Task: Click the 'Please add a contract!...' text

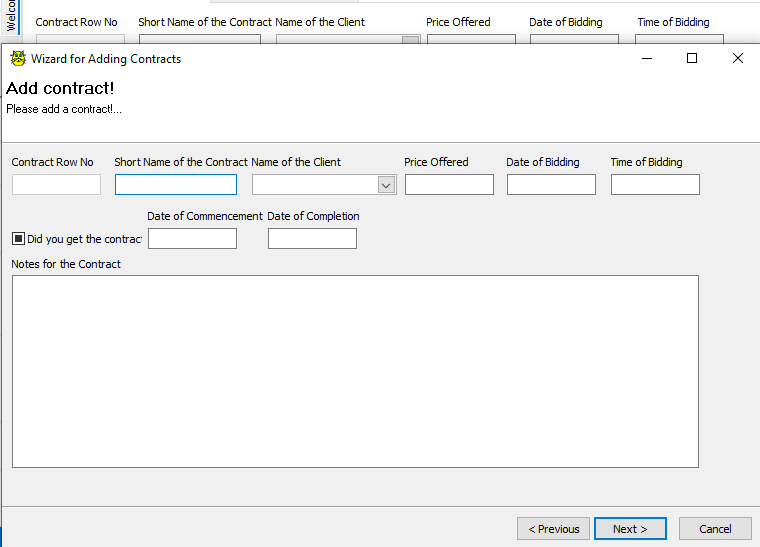Action: pyautogui.click(x=63, y=109)
